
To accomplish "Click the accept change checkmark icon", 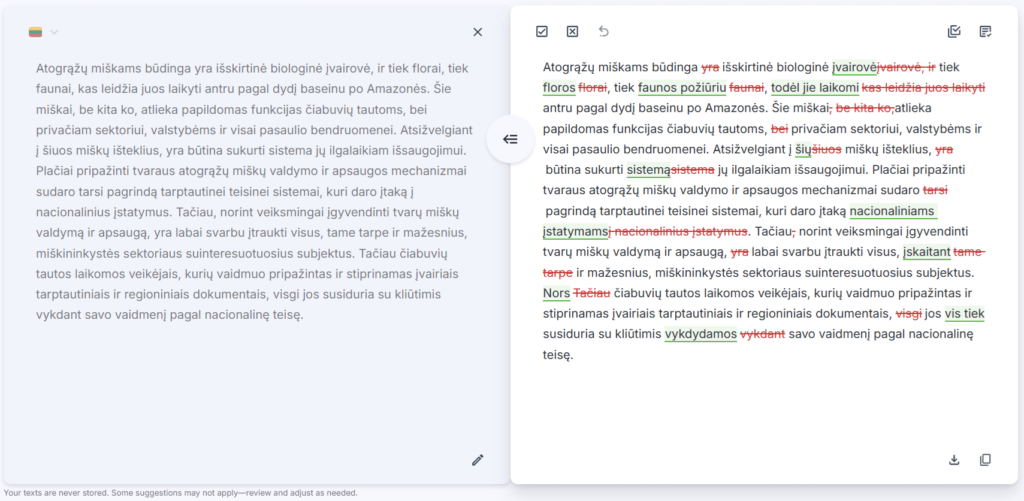I will [542, 32].
